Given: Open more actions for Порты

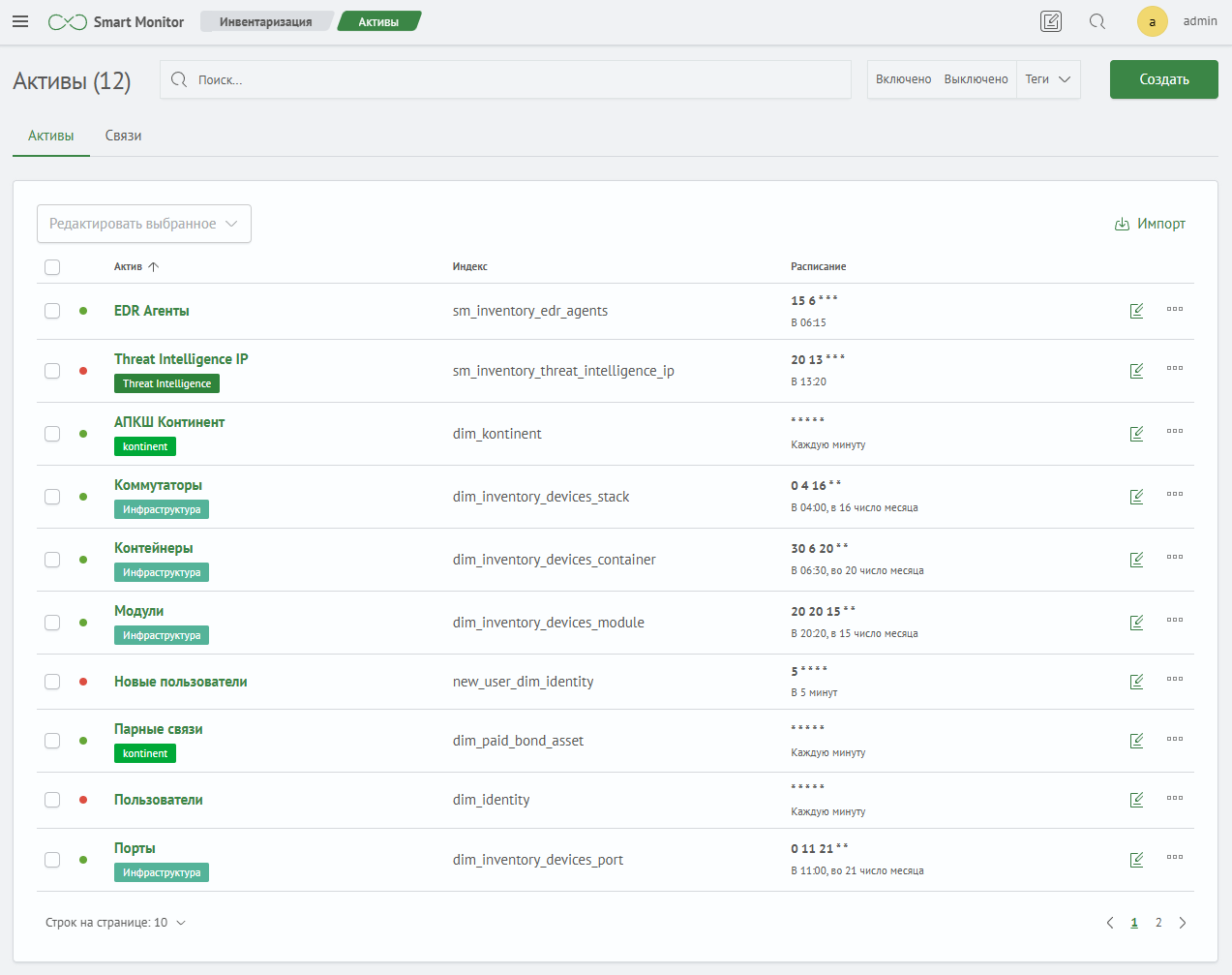Looking at the screenshot, I should (x=1175, y=857).
